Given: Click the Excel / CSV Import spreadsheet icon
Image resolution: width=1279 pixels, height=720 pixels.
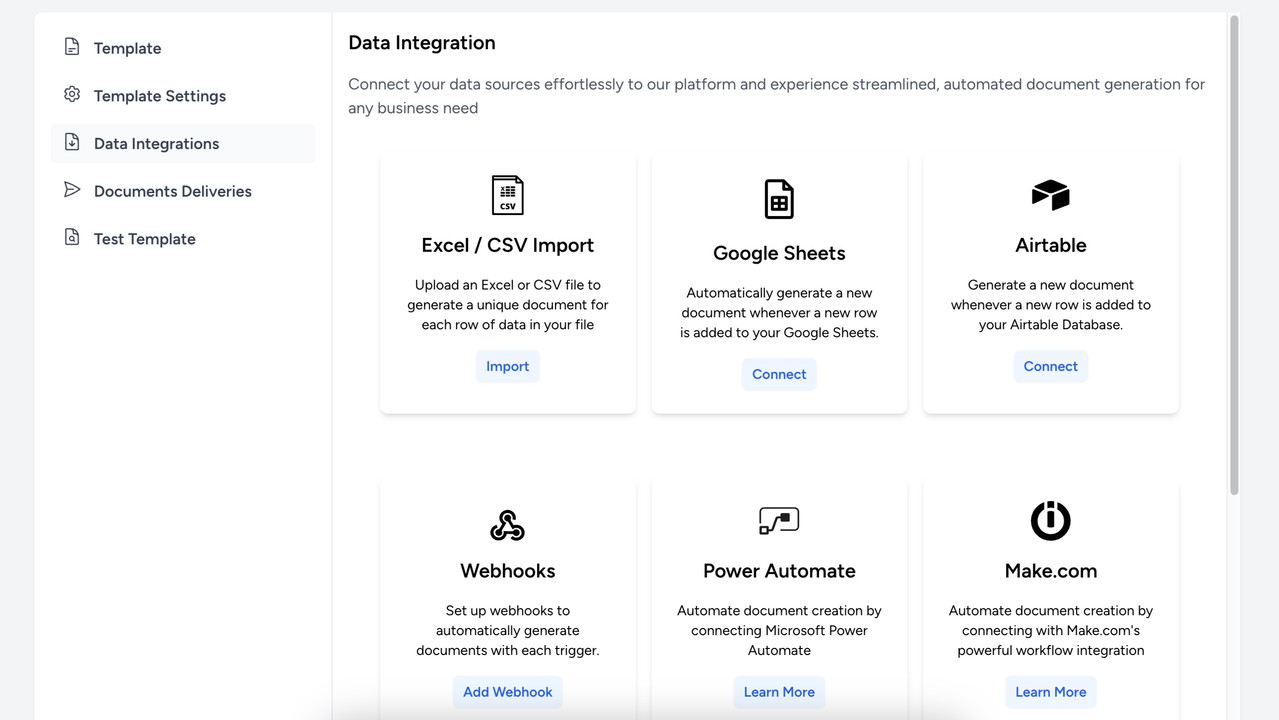Looking at the screenshot, I should coord(507,195).
